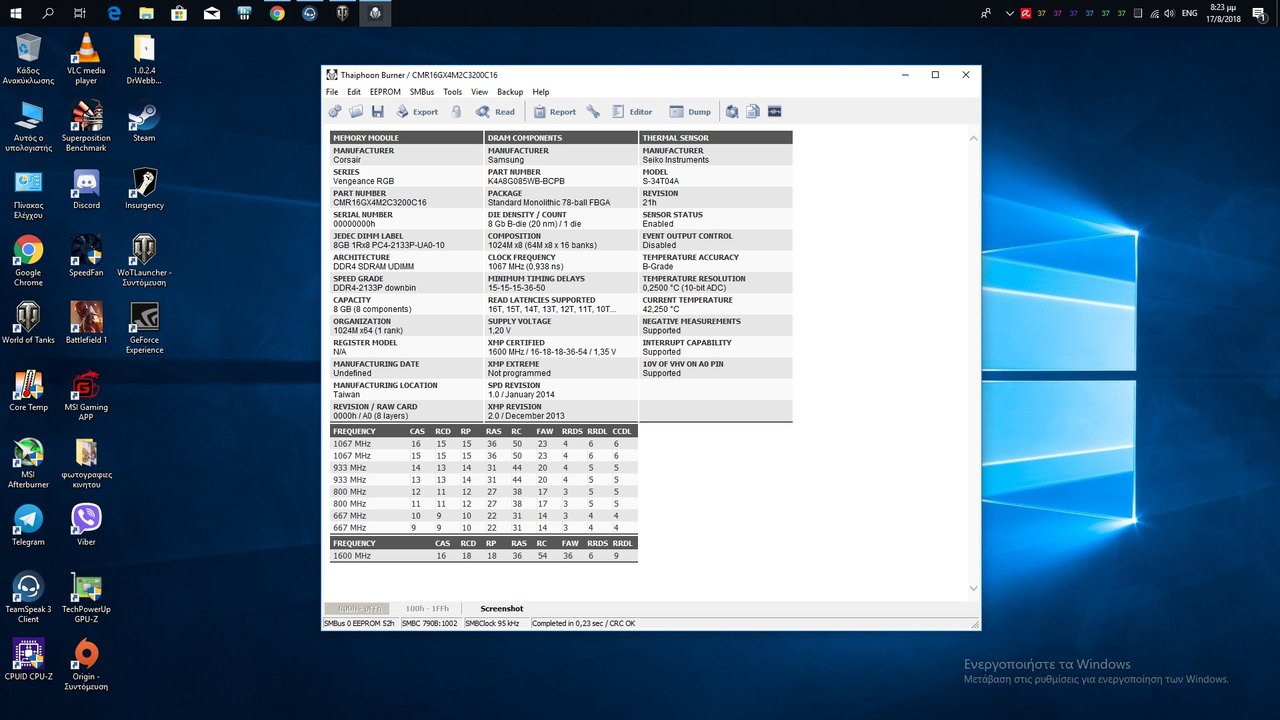The width and height of the screenshot is (1280, 720).
Task: Switch to the Screenshot tab
Action: coord(501,608)
